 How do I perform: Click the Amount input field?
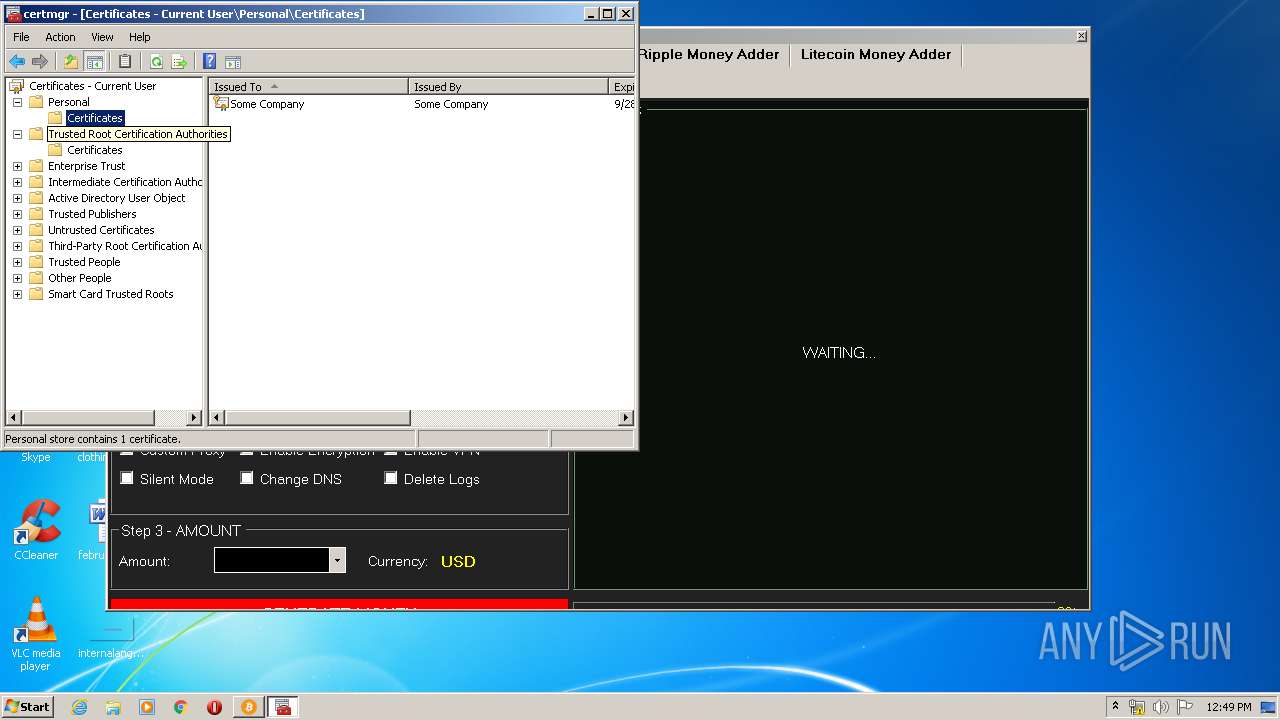tap(272, 561)
